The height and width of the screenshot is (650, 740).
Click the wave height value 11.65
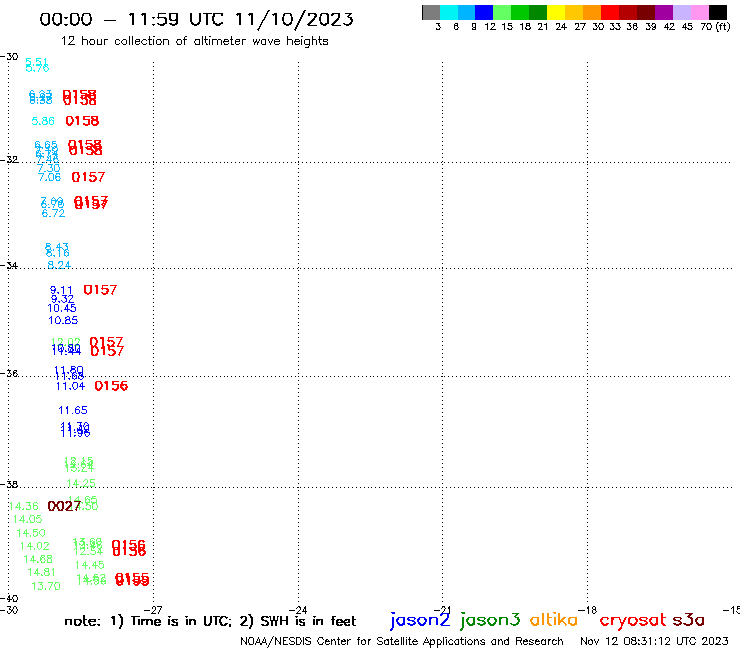[73, 410]
